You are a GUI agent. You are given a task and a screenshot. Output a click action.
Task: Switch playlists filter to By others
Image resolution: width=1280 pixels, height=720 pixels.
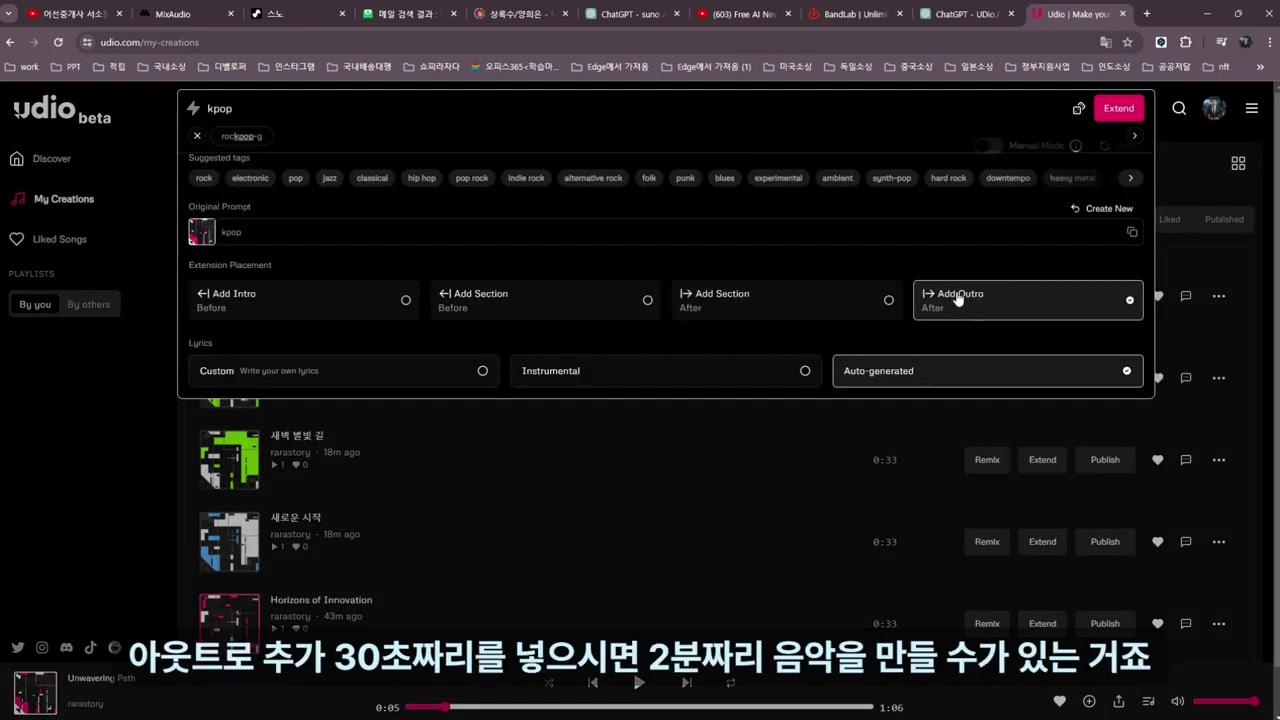point(89,304)
